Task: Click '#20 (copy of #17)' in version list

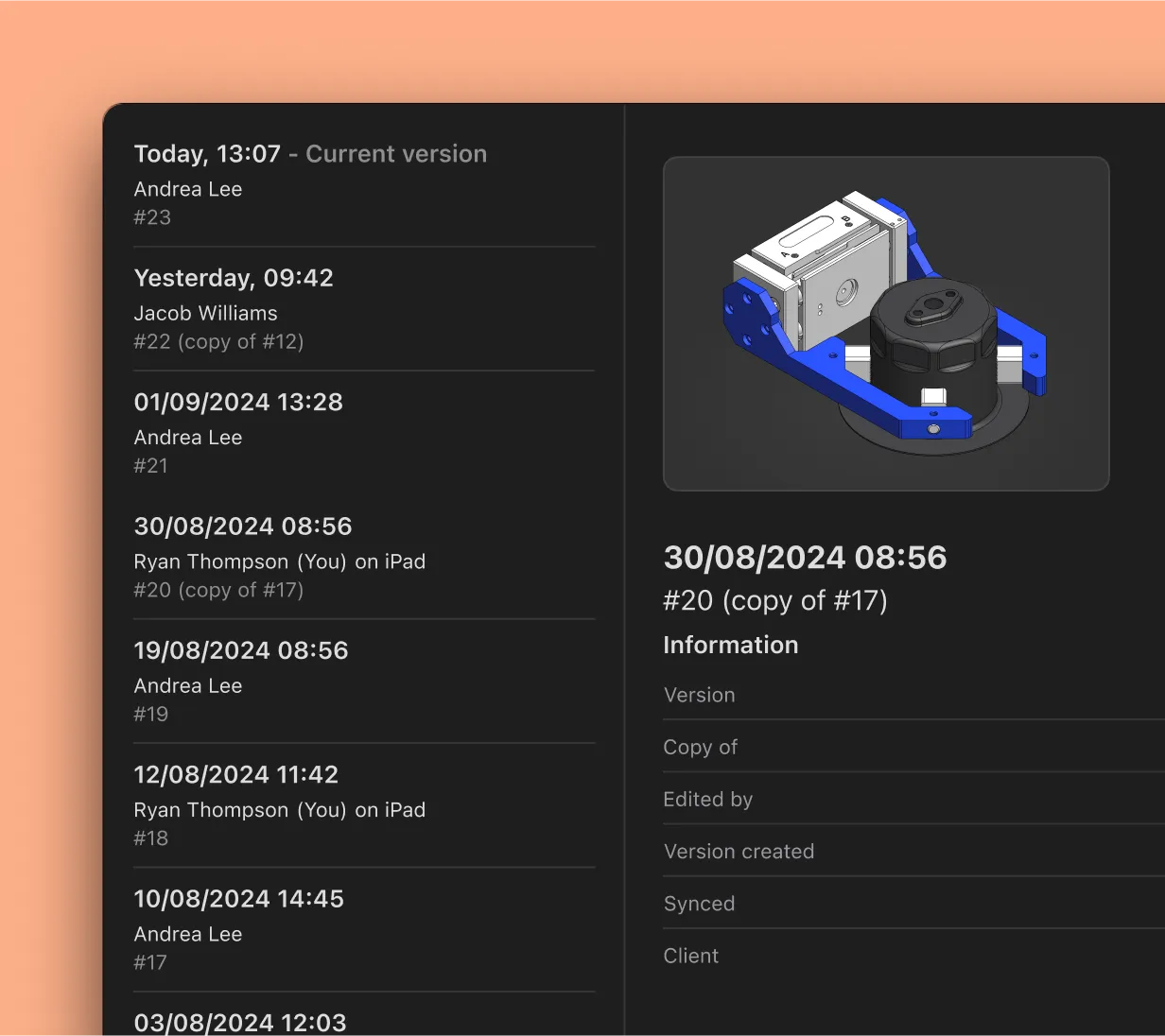Action: coord(218,590)
